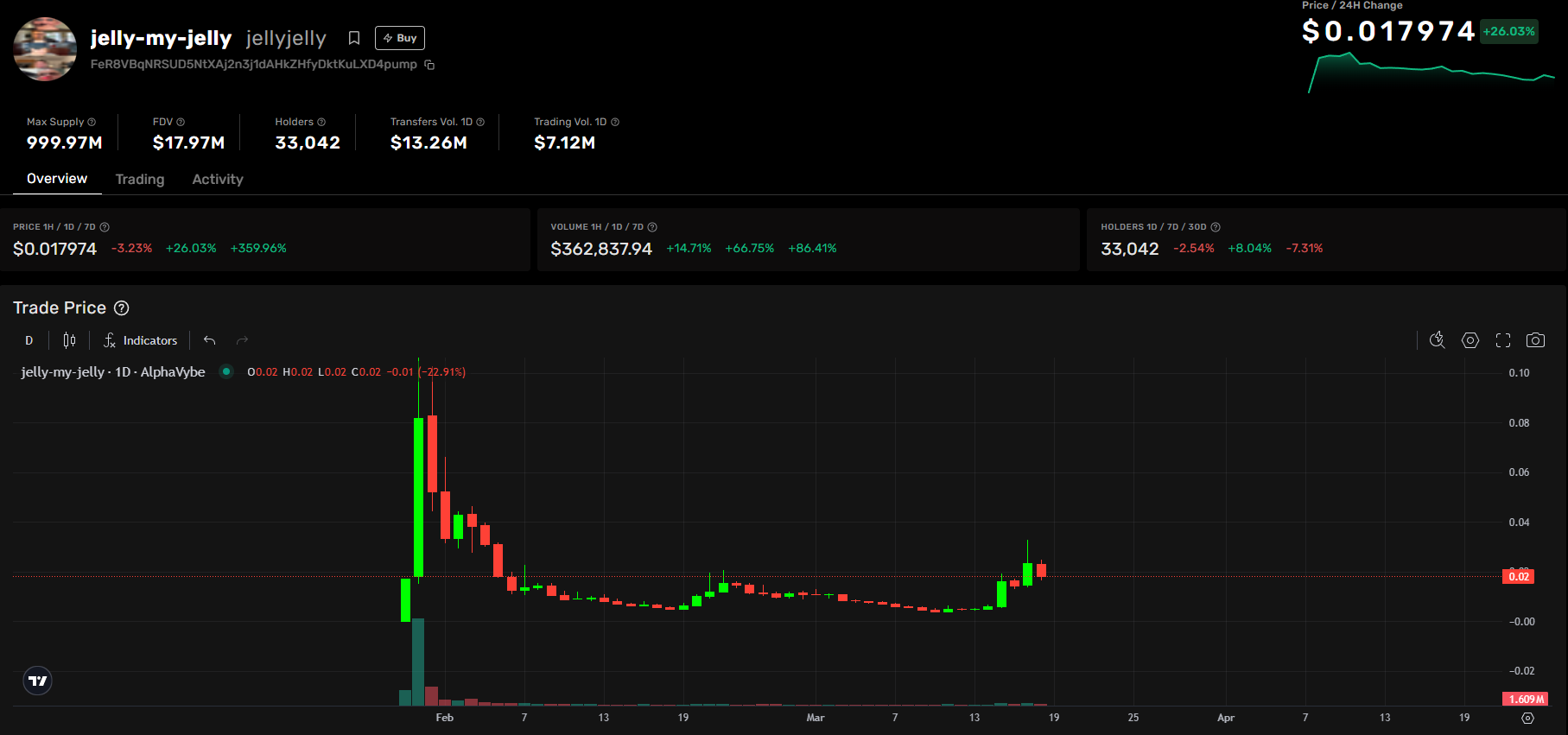Redo the chart action
This screenshot has width=1568, height=735.
(x=243, y=340)
